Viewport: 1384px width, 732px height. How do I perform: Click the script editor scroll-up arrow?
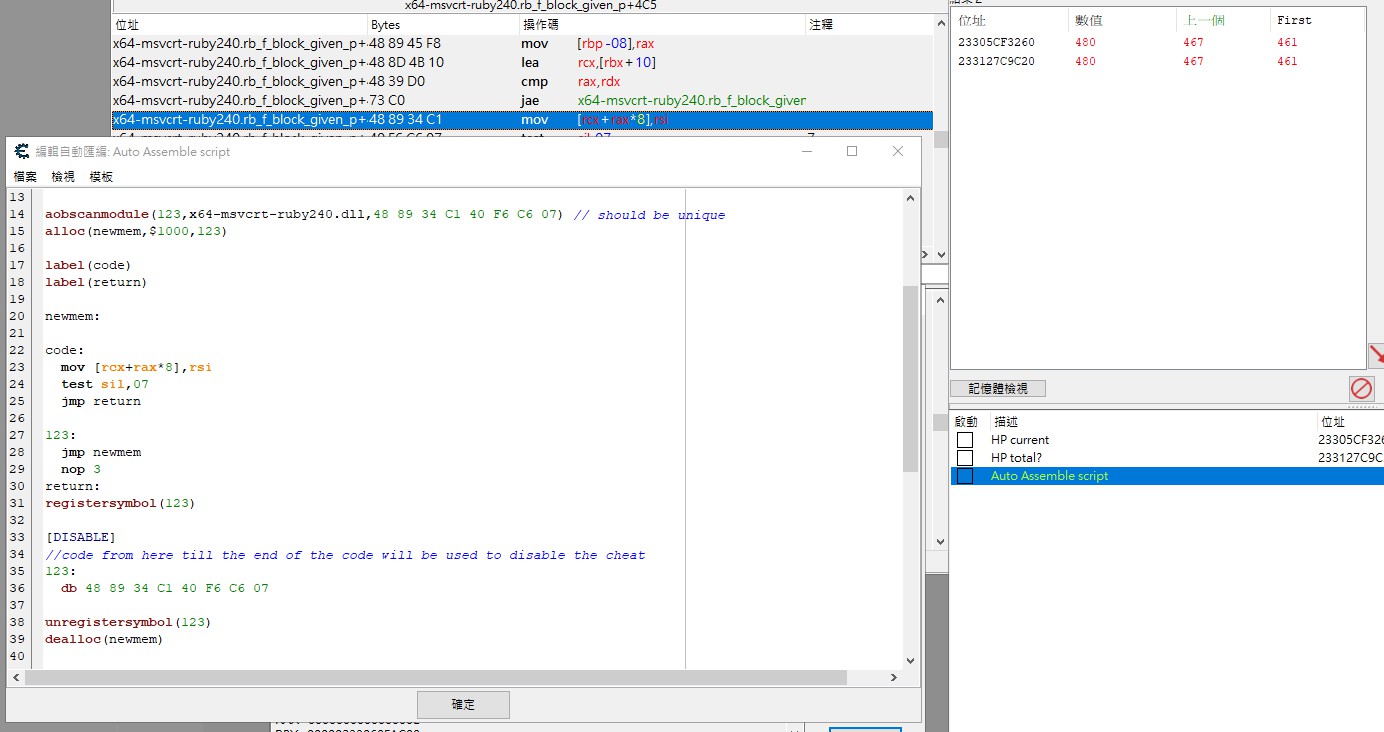point(910,198)
